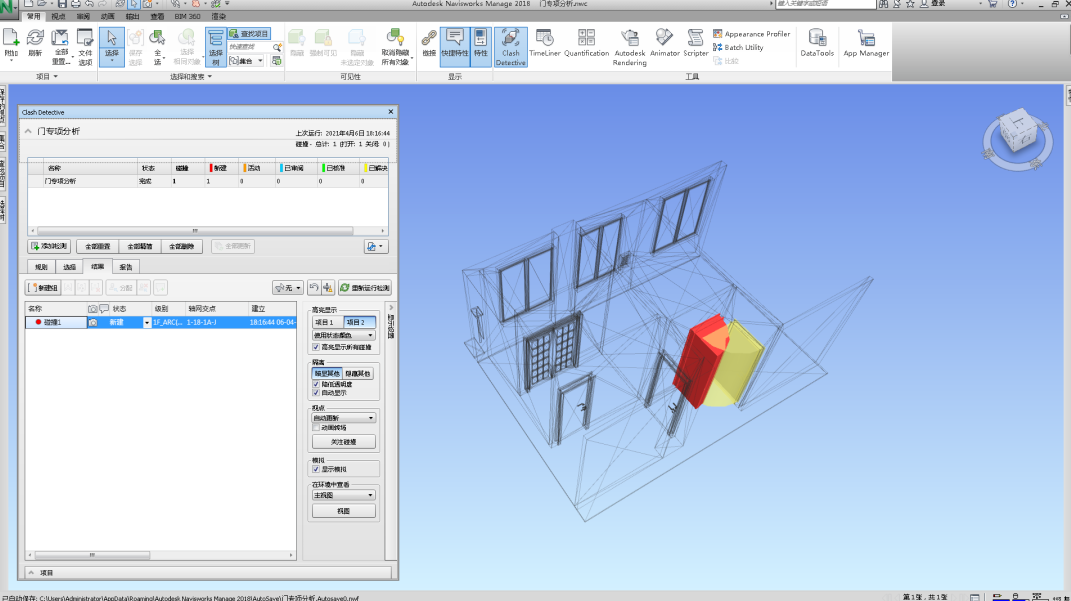Open Autodesk Rendering tool
Viewport: 1071px width, 601px height.
(629, 46)
